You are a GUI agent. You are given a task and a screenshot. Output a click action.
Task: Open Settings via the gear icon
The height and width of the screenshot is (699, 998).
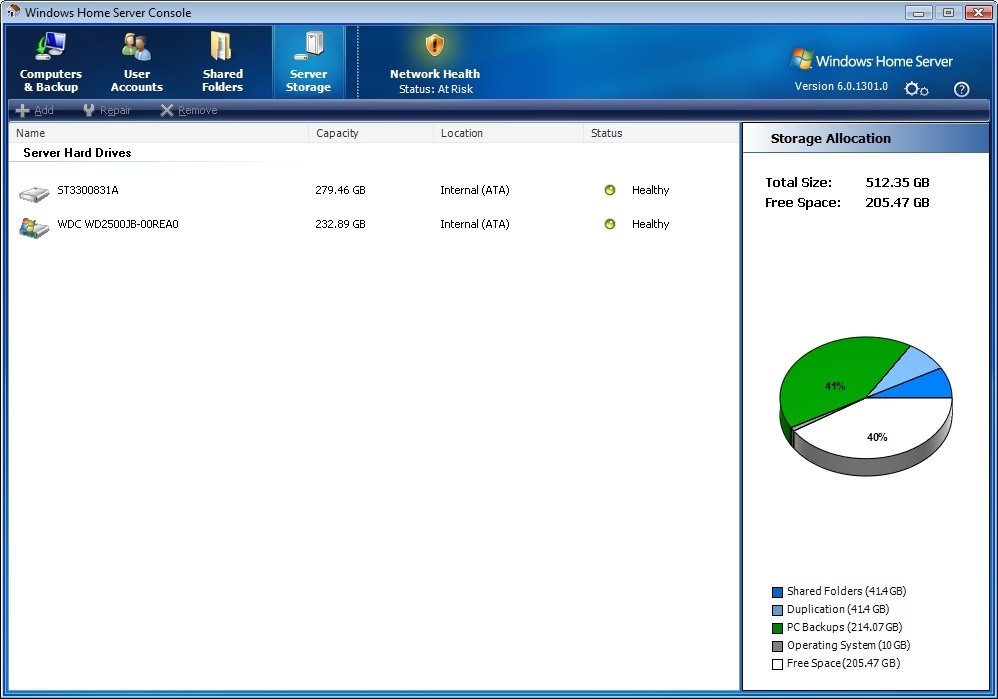tap(916, 88)
